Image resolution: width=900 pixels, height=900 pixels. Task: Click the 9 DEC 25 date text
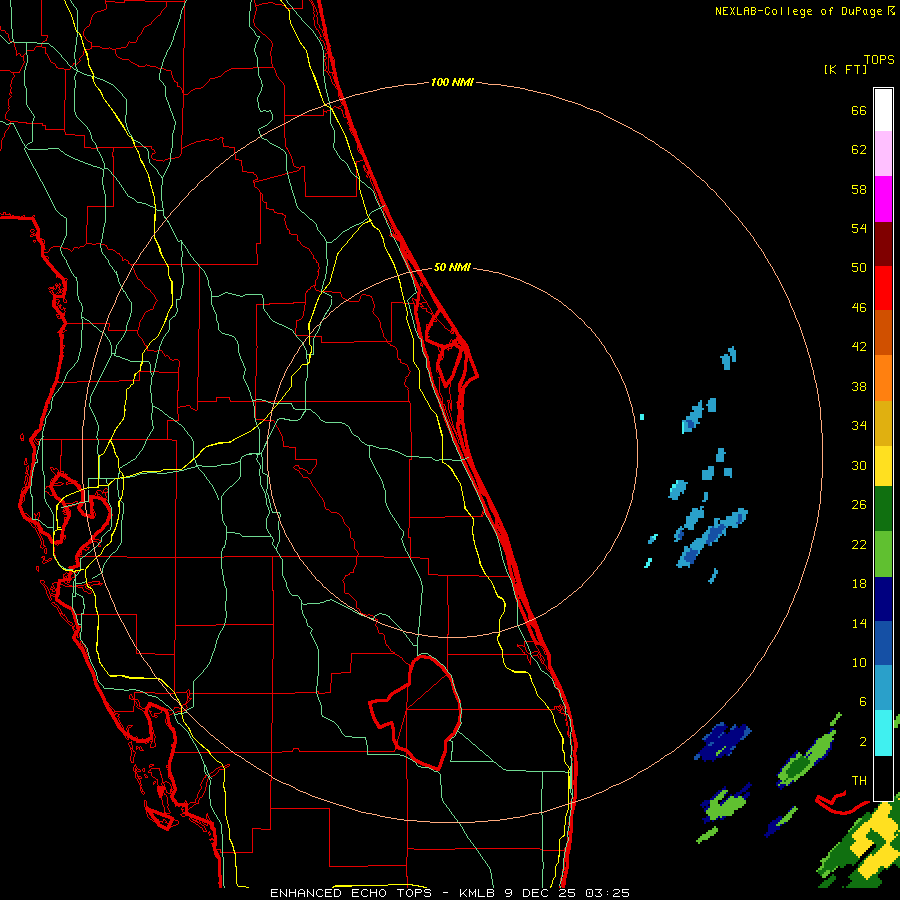click(540, 893)
